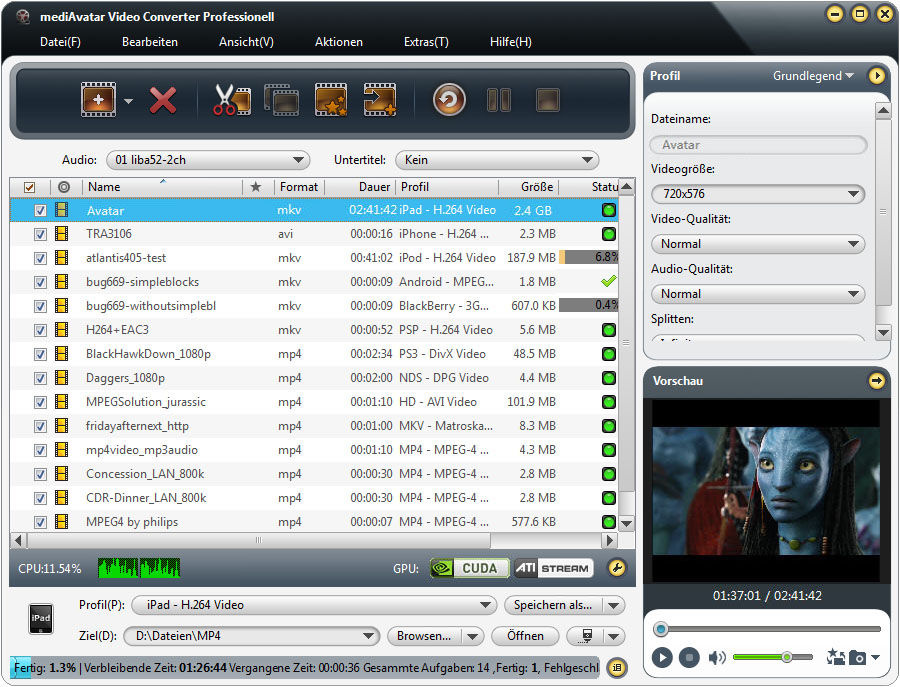Stop the conversion in the toolbar
Screen dimensions: 900x687
point(548,100)
